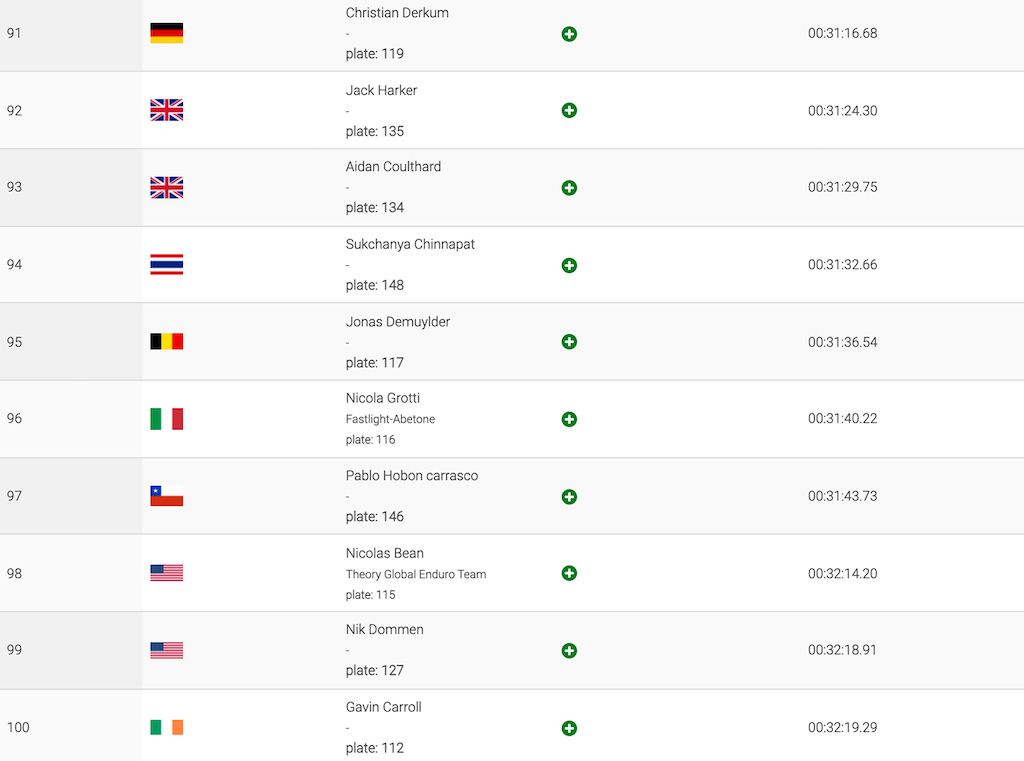
Task: Click plus icon for Nicolas Bean
Action: 569,574
